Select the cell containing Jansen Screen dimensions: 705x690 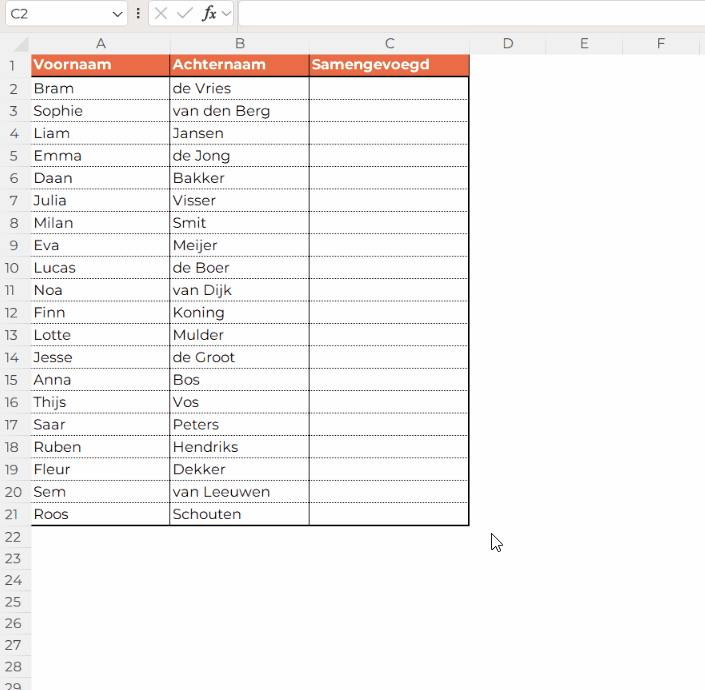point(240,134)
